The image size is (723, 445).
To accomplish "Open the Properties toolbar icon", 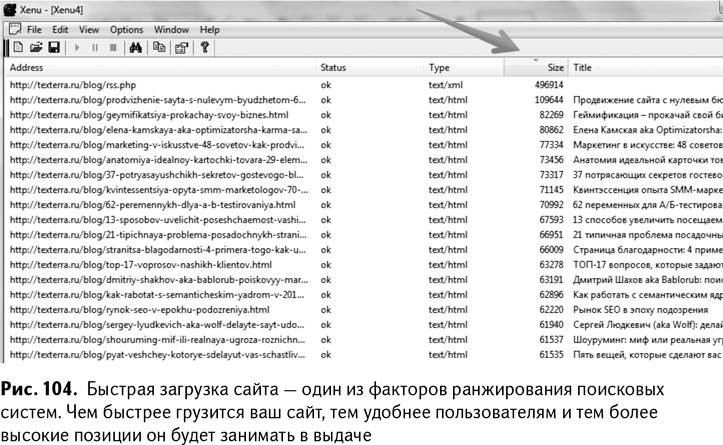I will [x=180, y=47].
